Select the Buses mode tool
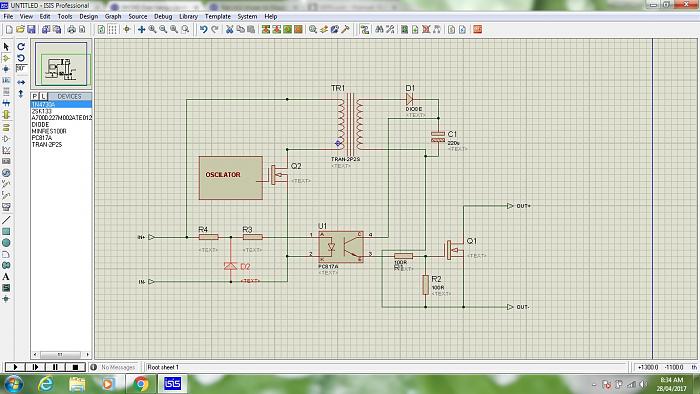The width and height of the screenshot is (700, 394). pyautogui.click(x=6, y=103)
